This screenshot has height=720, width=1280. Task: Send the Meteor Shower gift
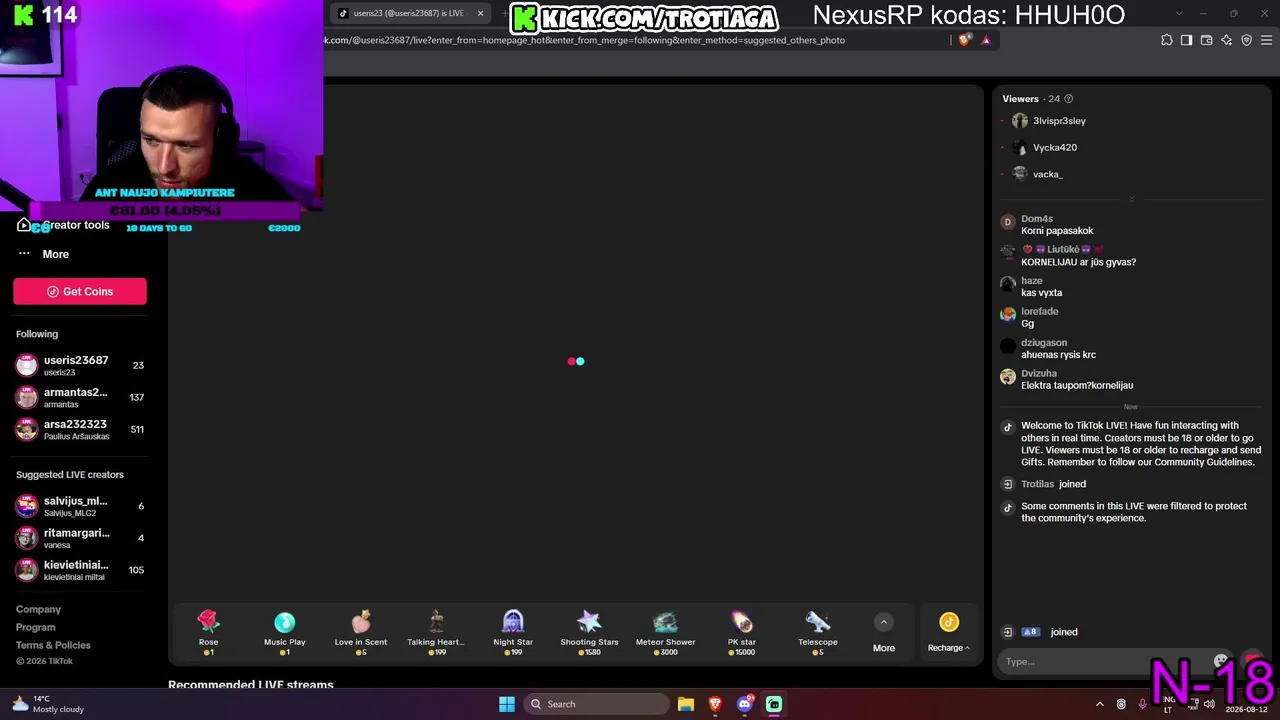tap(666, 632)
